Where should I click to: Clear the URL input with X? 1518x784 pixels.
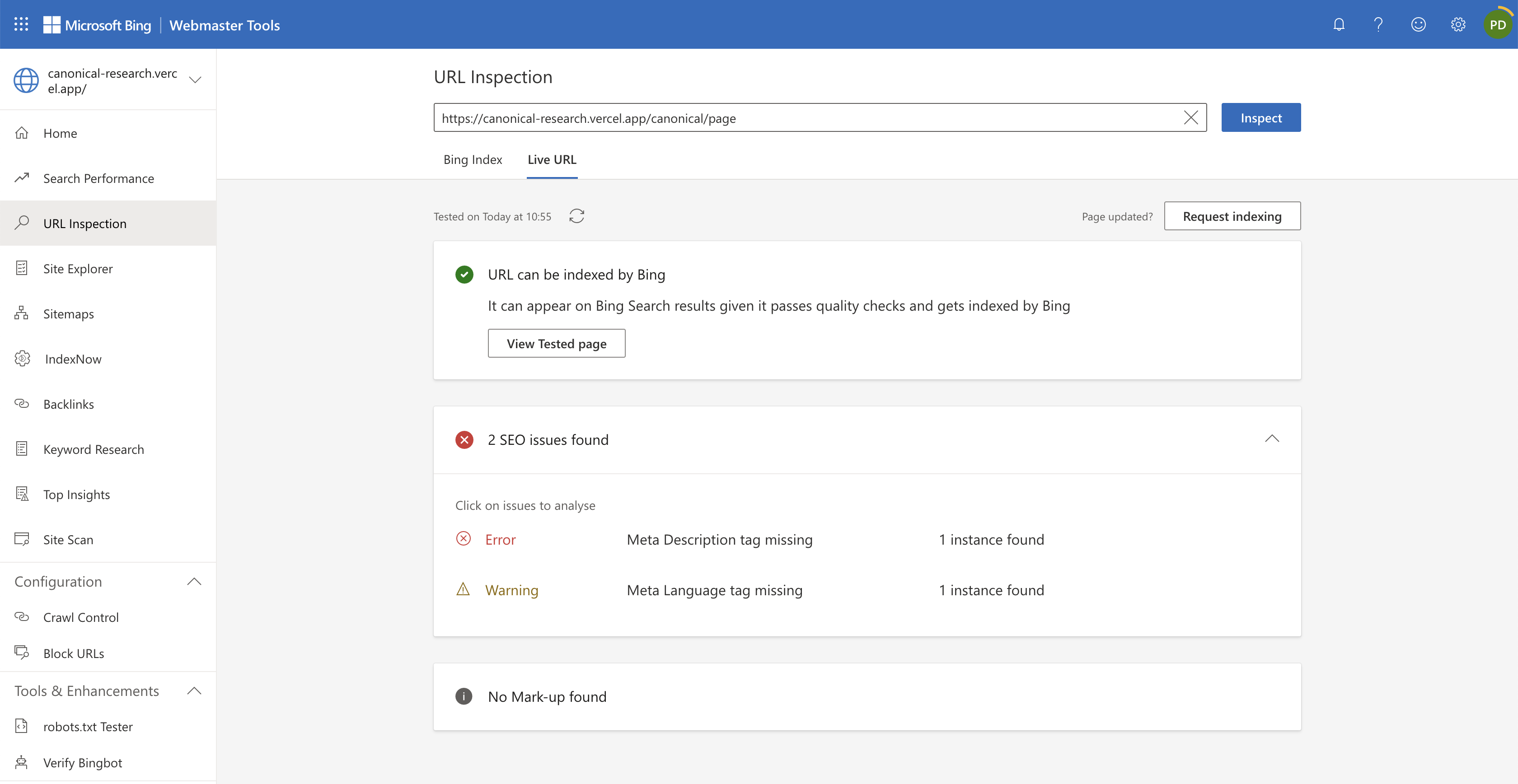tap(1190, 118)
